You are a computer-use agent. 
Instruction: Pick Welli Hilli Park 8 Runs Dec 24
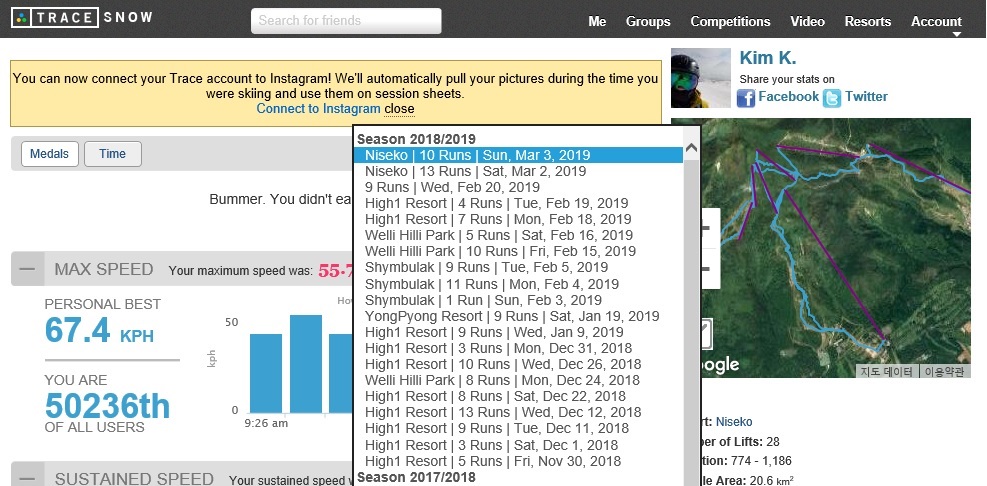[x=518, y=380]
